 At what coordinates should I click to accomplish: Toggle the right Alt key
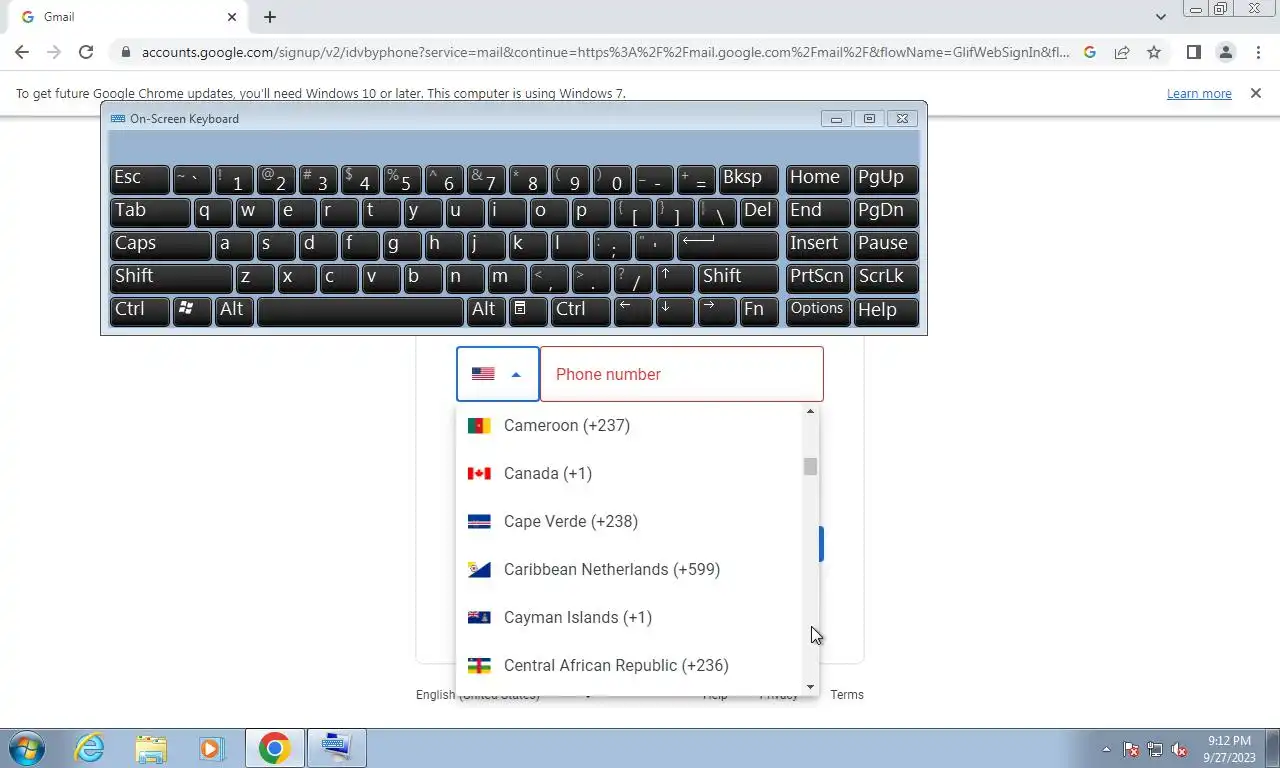(x=485, y=310)
